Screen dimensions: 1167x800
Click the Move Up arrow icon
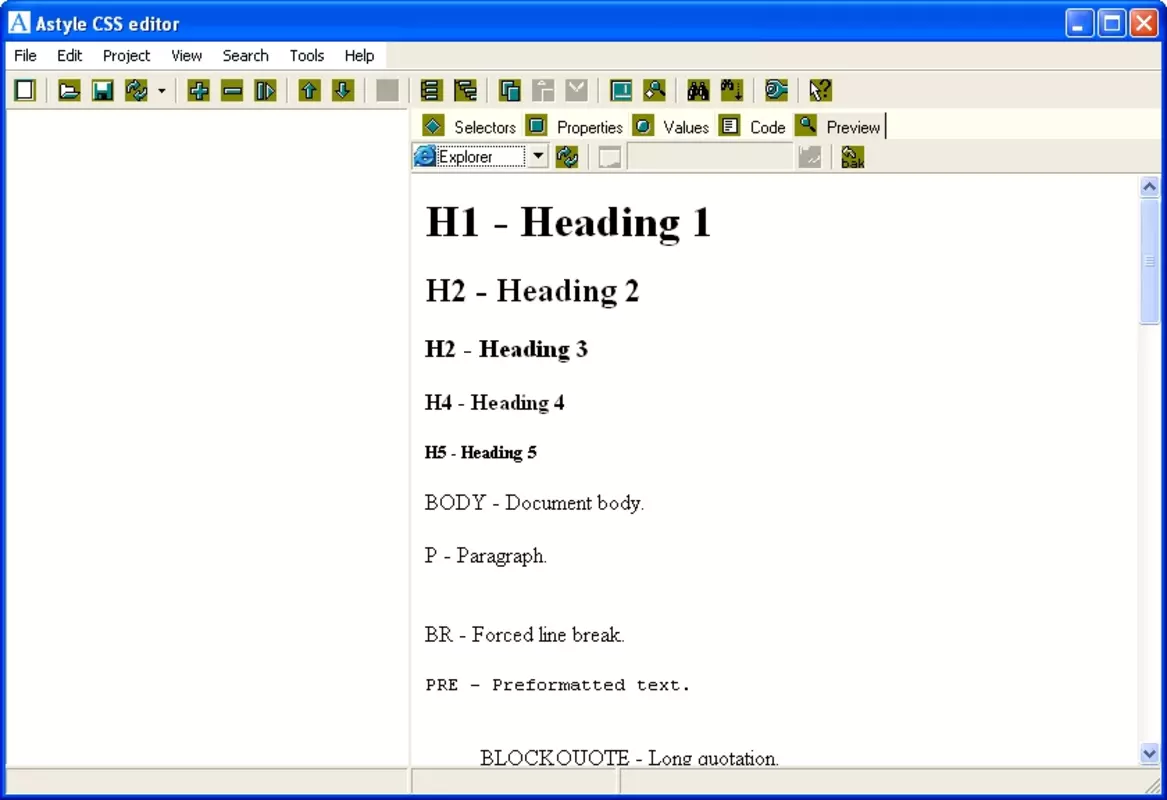309,91
